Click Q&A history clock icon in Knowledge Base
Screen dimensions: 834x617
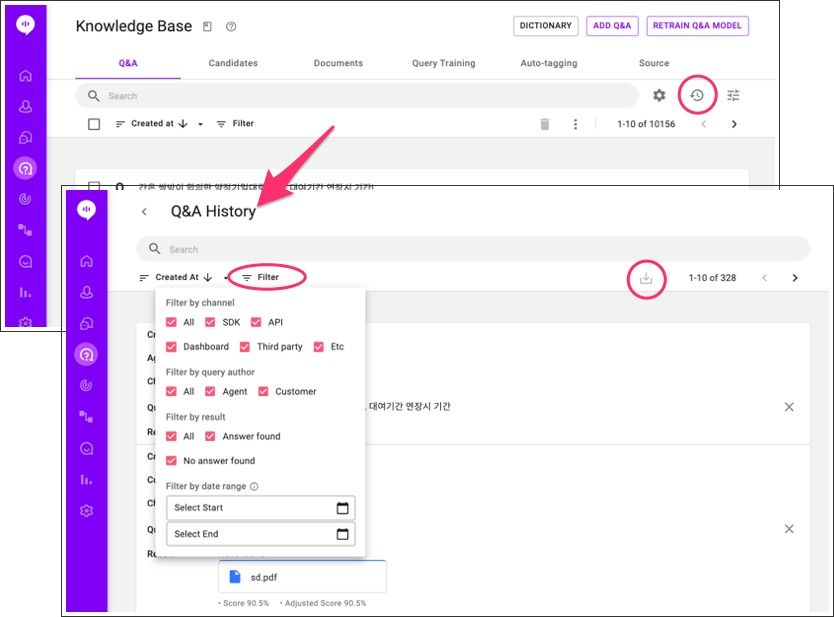(697, 95)
